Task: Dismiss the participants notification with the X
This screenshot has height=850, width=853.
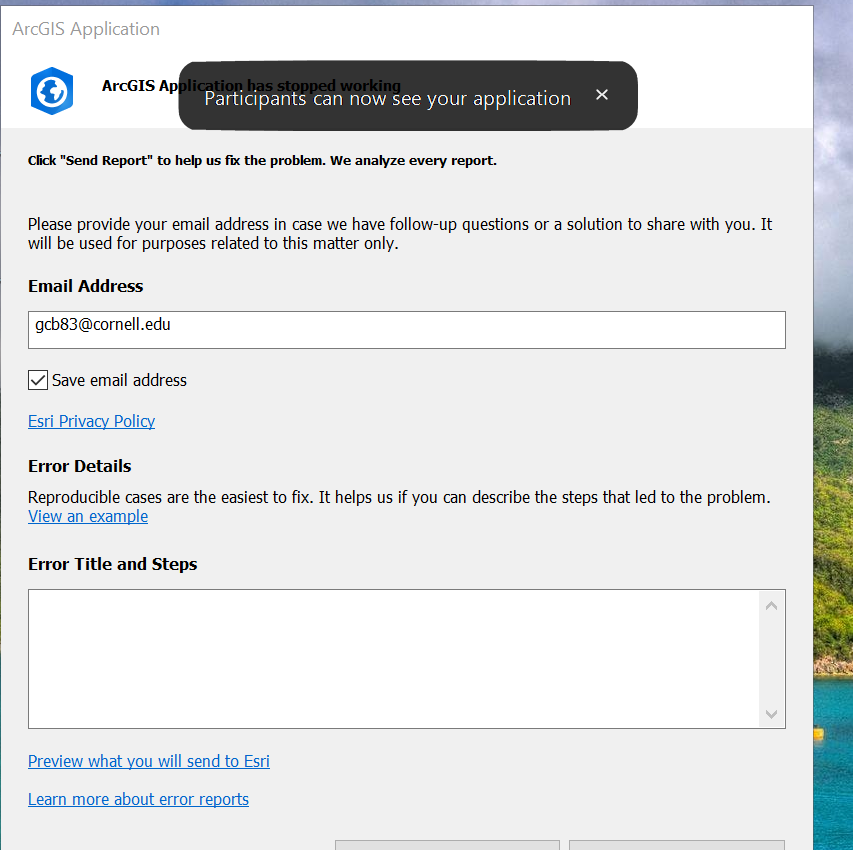Action: tap(601, 95)
